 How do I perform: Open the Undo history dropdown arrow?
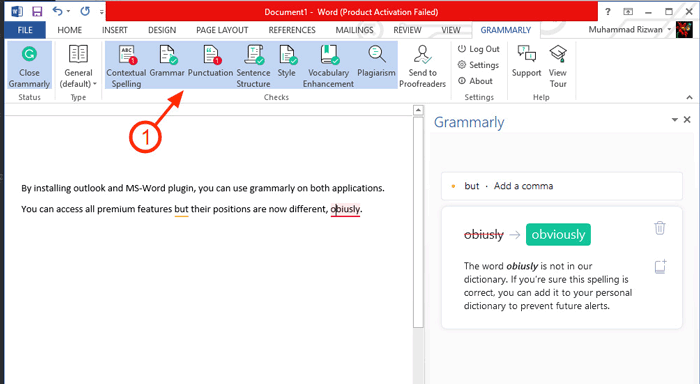[x=68, y=12]
